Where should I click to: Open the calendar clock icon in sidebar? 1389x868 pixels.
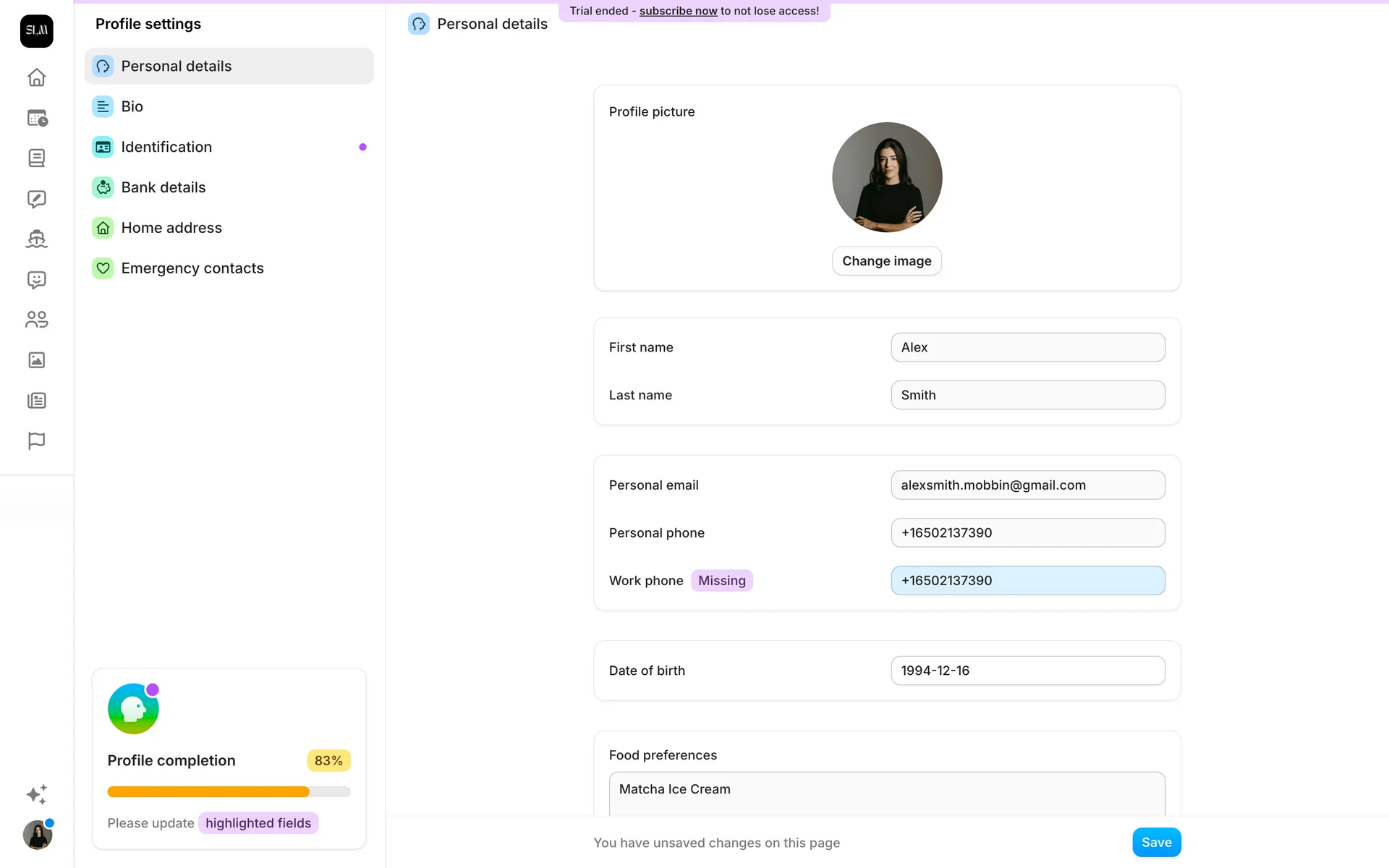click(x=36, y=118)
